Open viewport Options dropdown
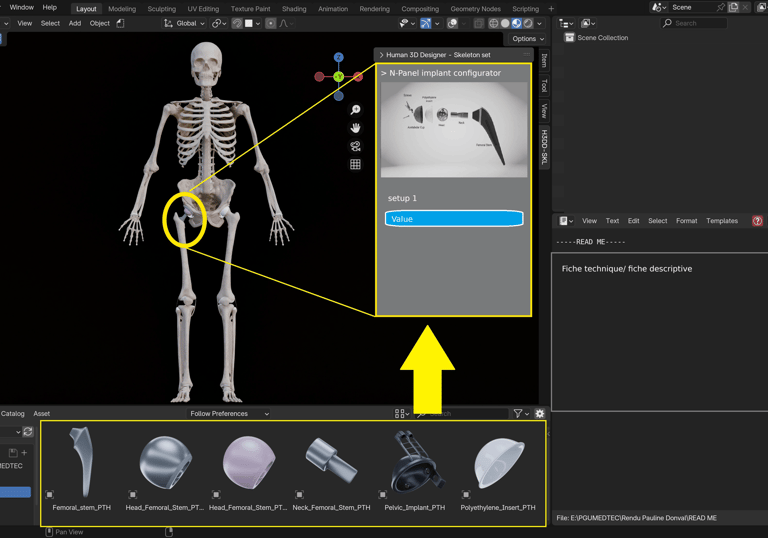Viewport: 768px width, 538px height. [528, 39]
